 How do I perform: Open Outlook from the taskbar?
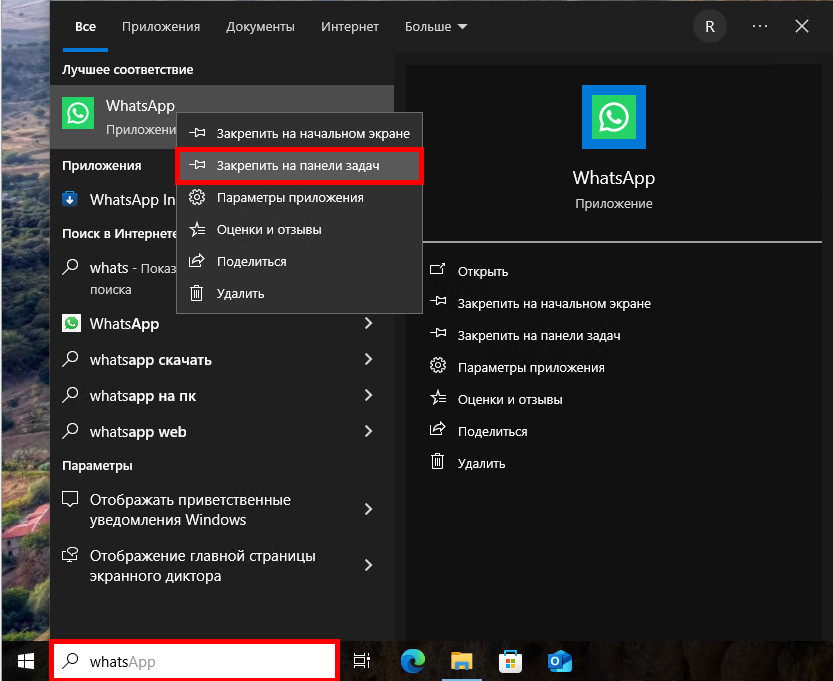[559, 661]
